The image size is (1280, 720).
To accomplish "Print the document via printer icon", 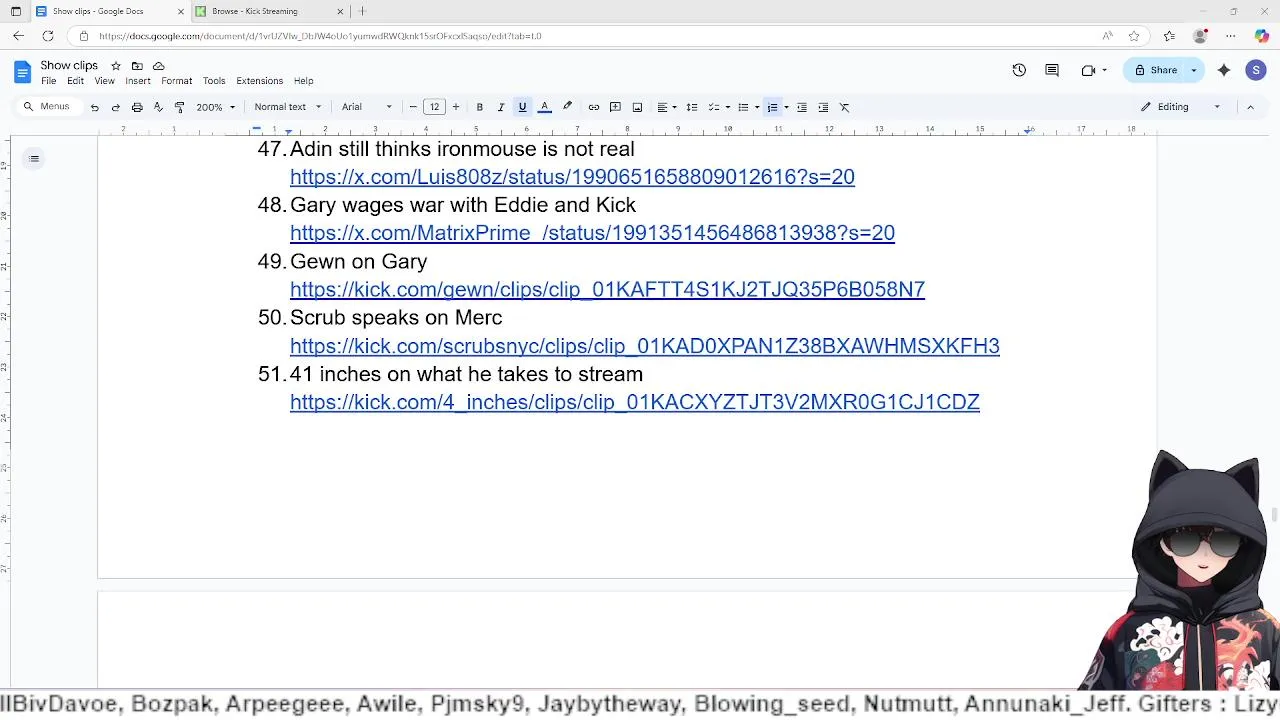I will coord(137,107).
